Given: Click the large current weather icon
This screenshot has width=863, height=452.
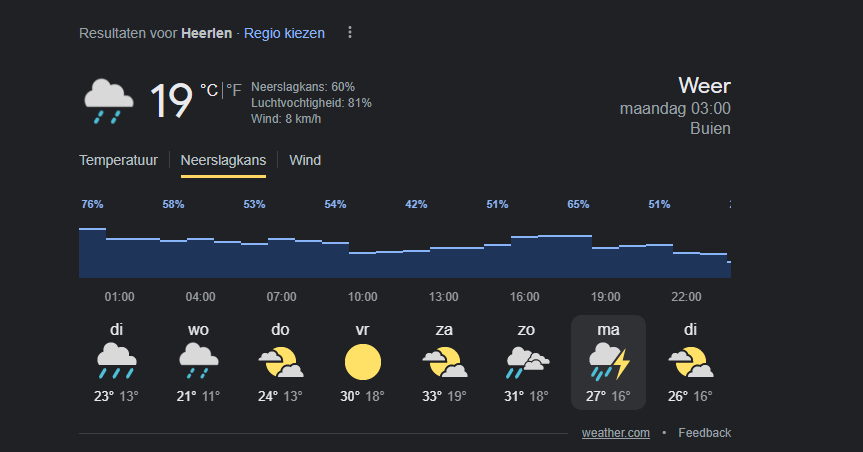Looking at the screenshot, I should tap(109, 101).
